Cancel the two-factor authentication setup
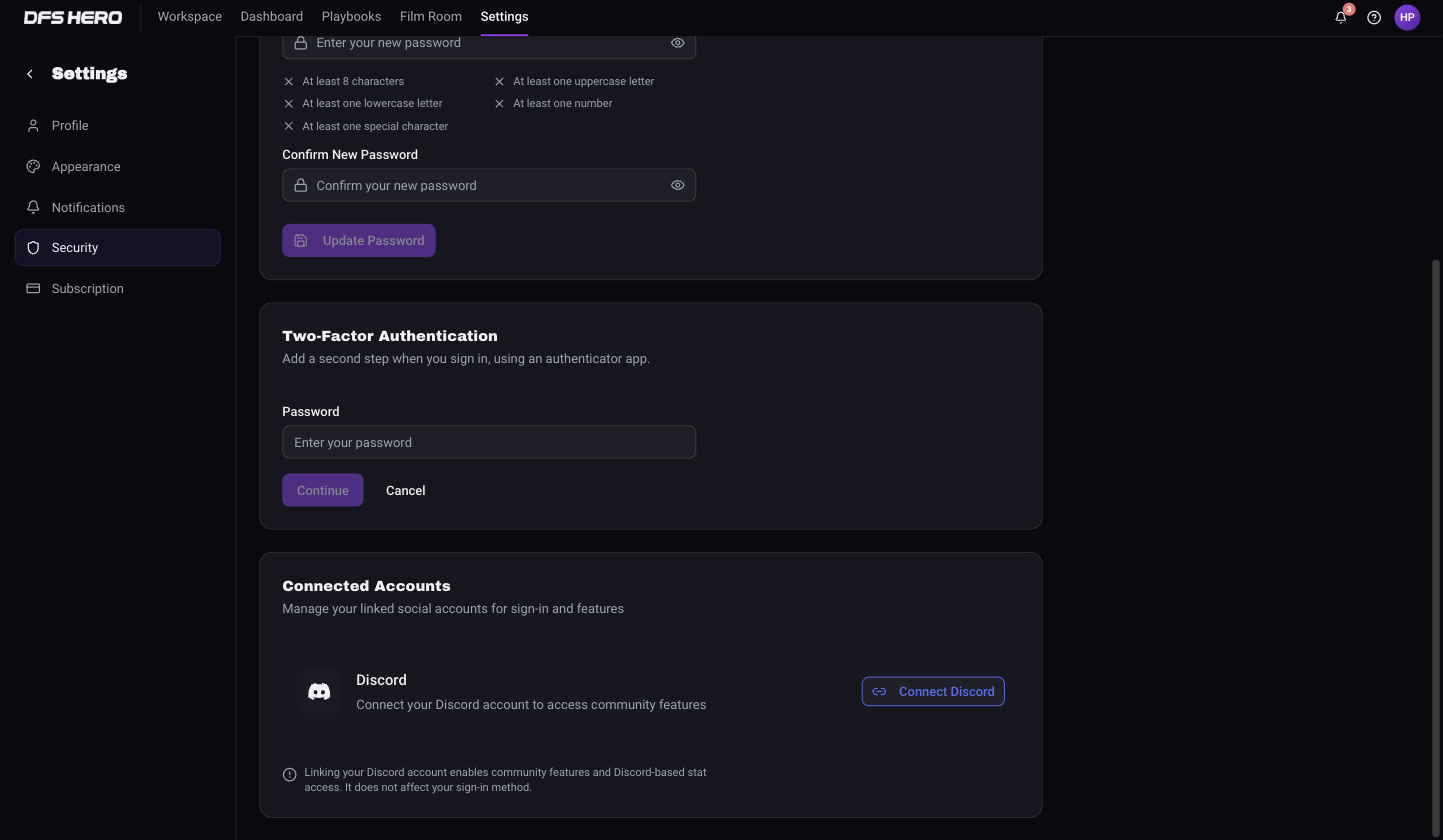The image size is (1443, 840). point(406,491)
